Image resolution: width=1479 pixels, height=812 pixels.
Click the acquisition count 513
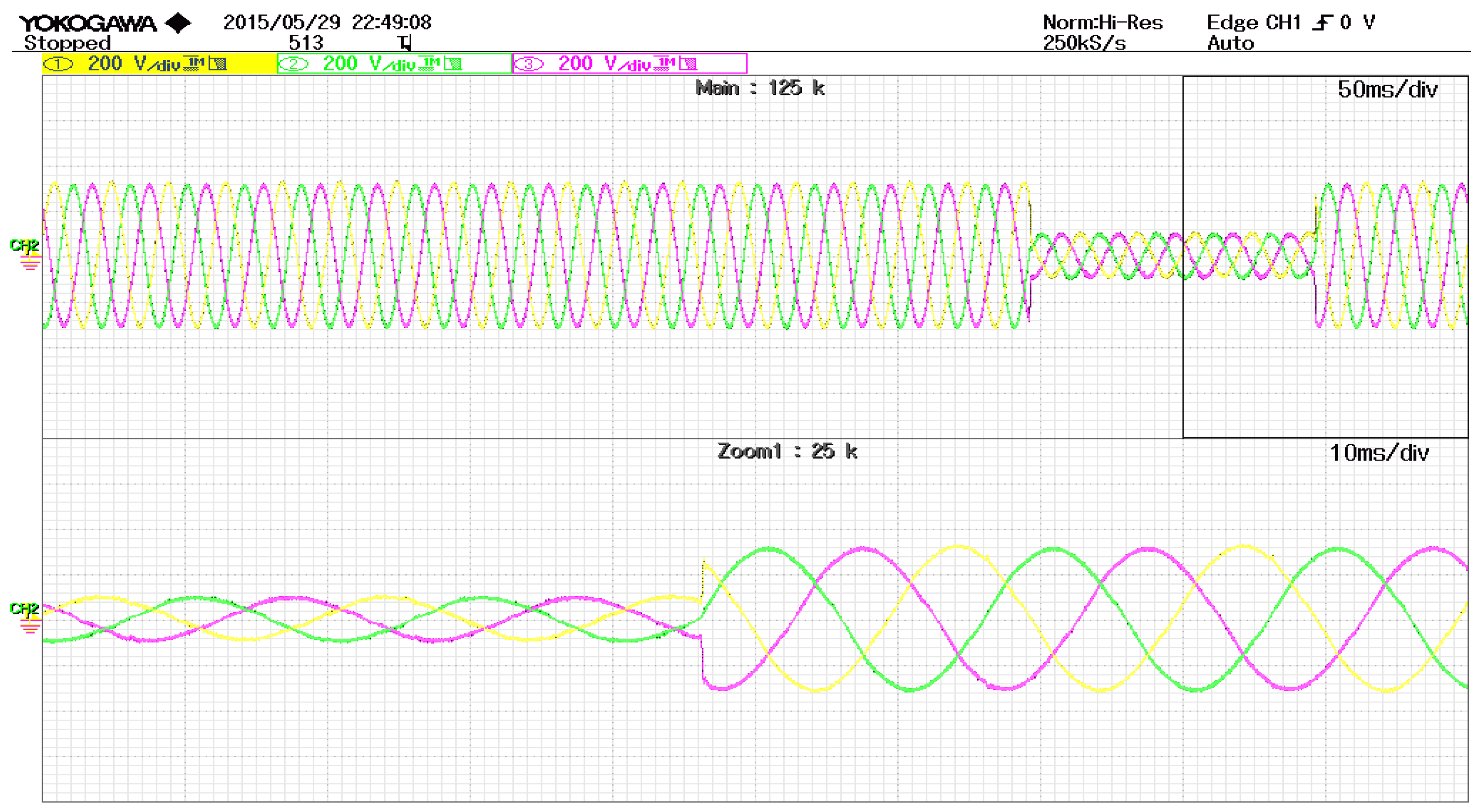306,43
